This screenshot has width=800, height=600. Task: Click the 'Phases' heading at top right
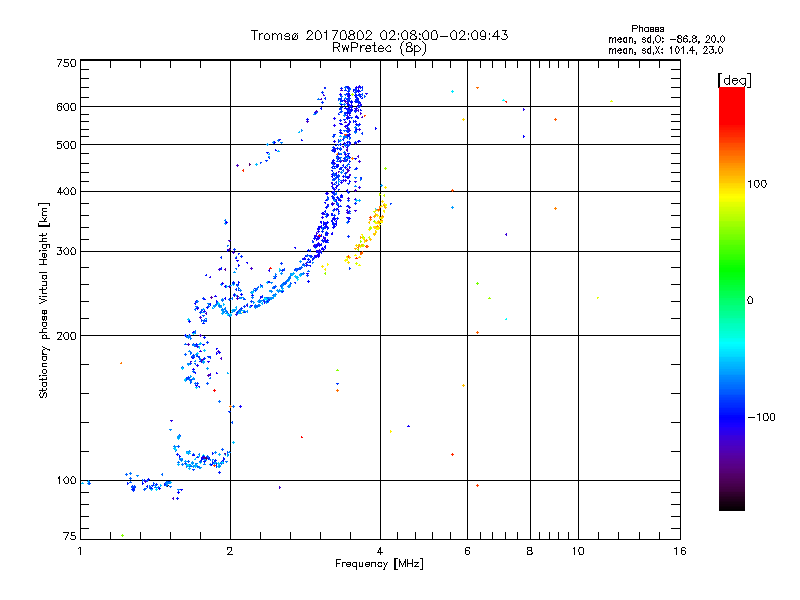[647, 29]
